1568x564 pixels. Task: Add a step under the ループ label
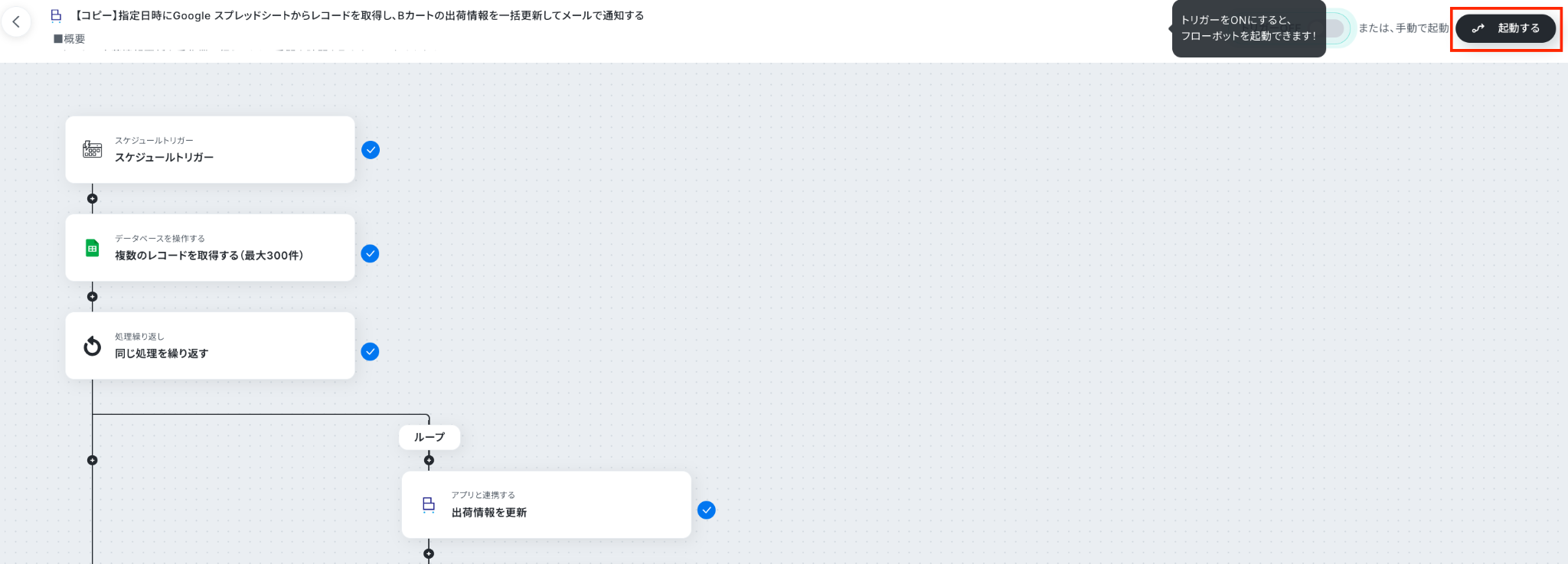pos(429,460)
